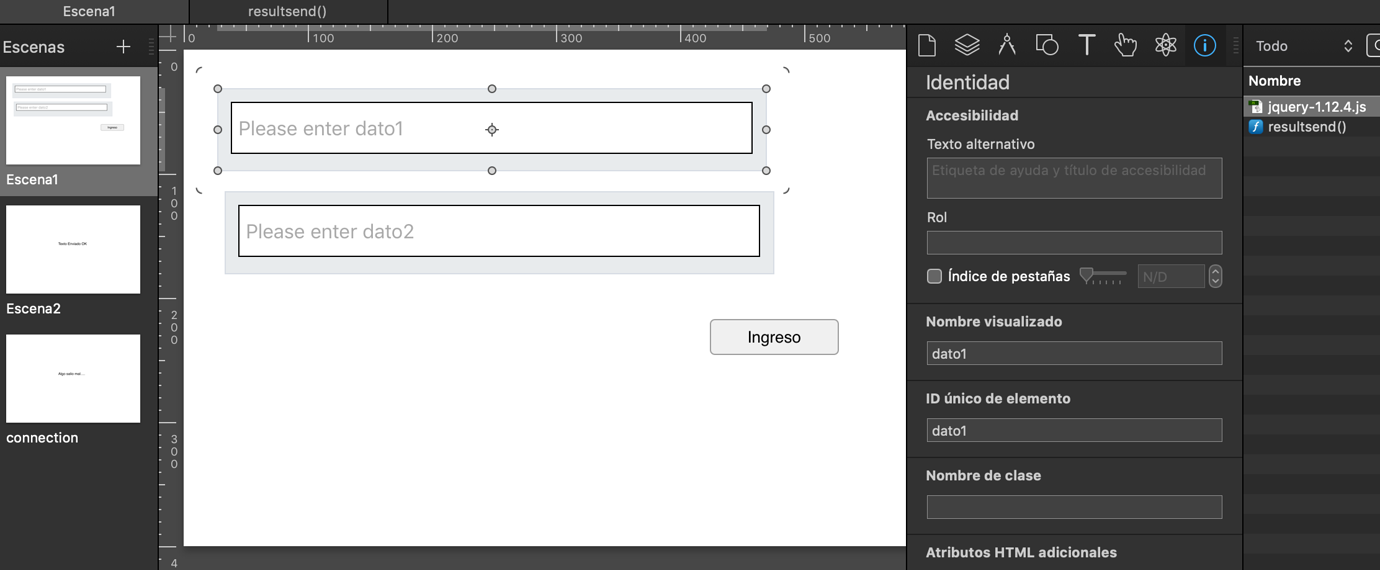Add a new scene with plus icon
Image resolution: width=1380 pixels, height=570 pixels.
pos(123,47)
